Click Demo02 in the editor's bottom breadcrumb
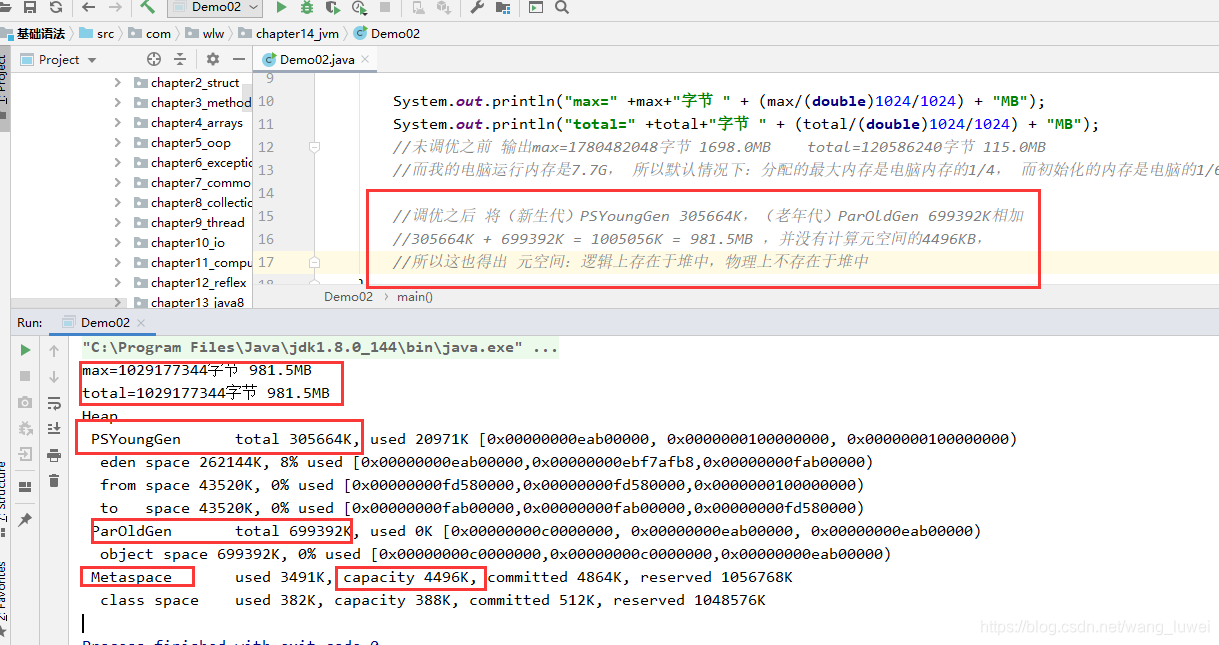 348,297
